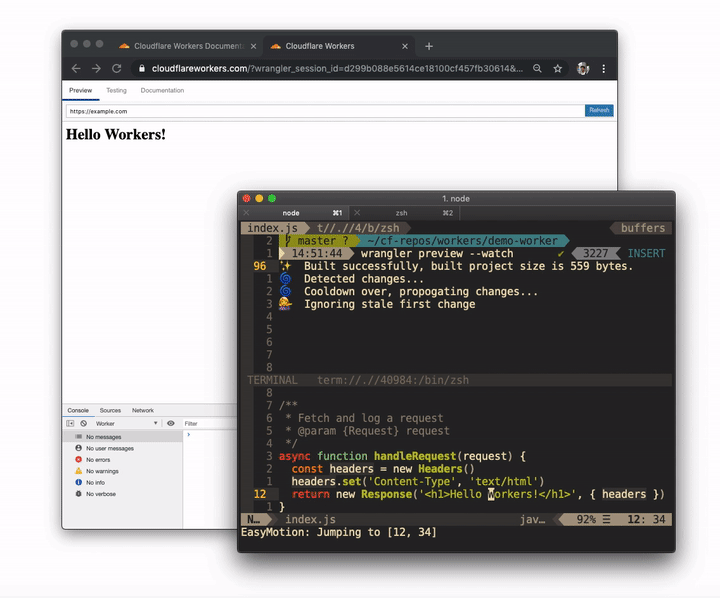Click the blue Refresh button
The width and height of the screenshot is (720, 598).
point(599,110)
